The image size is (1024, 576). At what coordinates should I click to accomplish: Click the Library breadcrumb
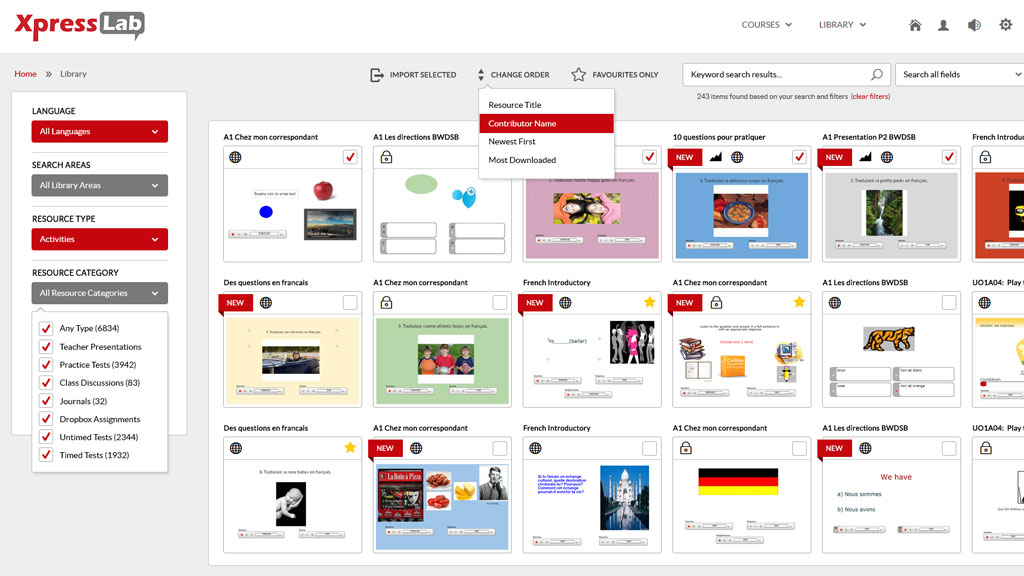[73, 74]
